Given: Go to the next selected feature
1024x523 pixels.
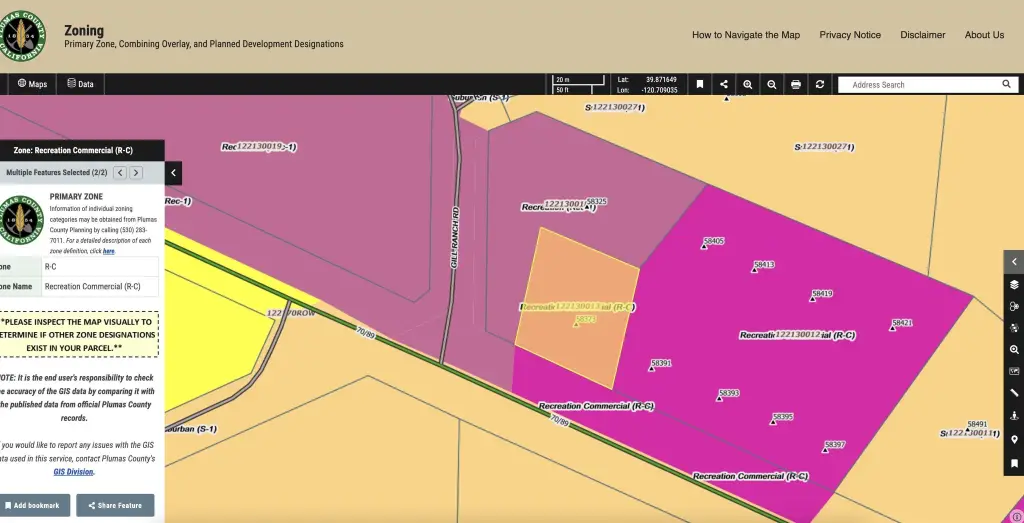Looking at the screenshot, I should point(136,173).
